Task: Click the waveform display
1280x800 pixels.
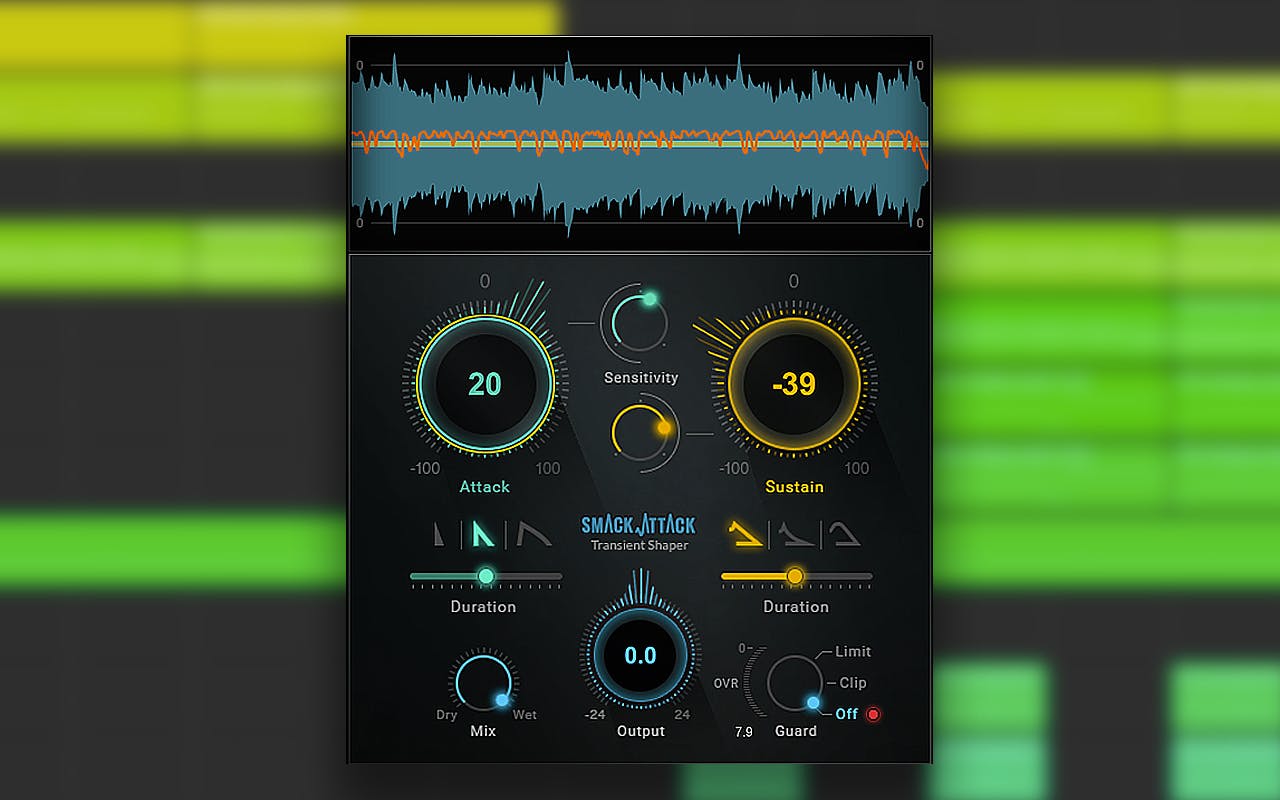Action: [x=639, y=145]
